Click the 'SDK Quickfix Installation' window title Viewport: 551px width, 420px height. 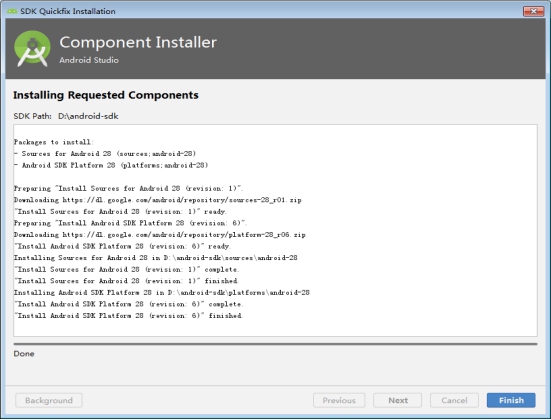[68, 11]
